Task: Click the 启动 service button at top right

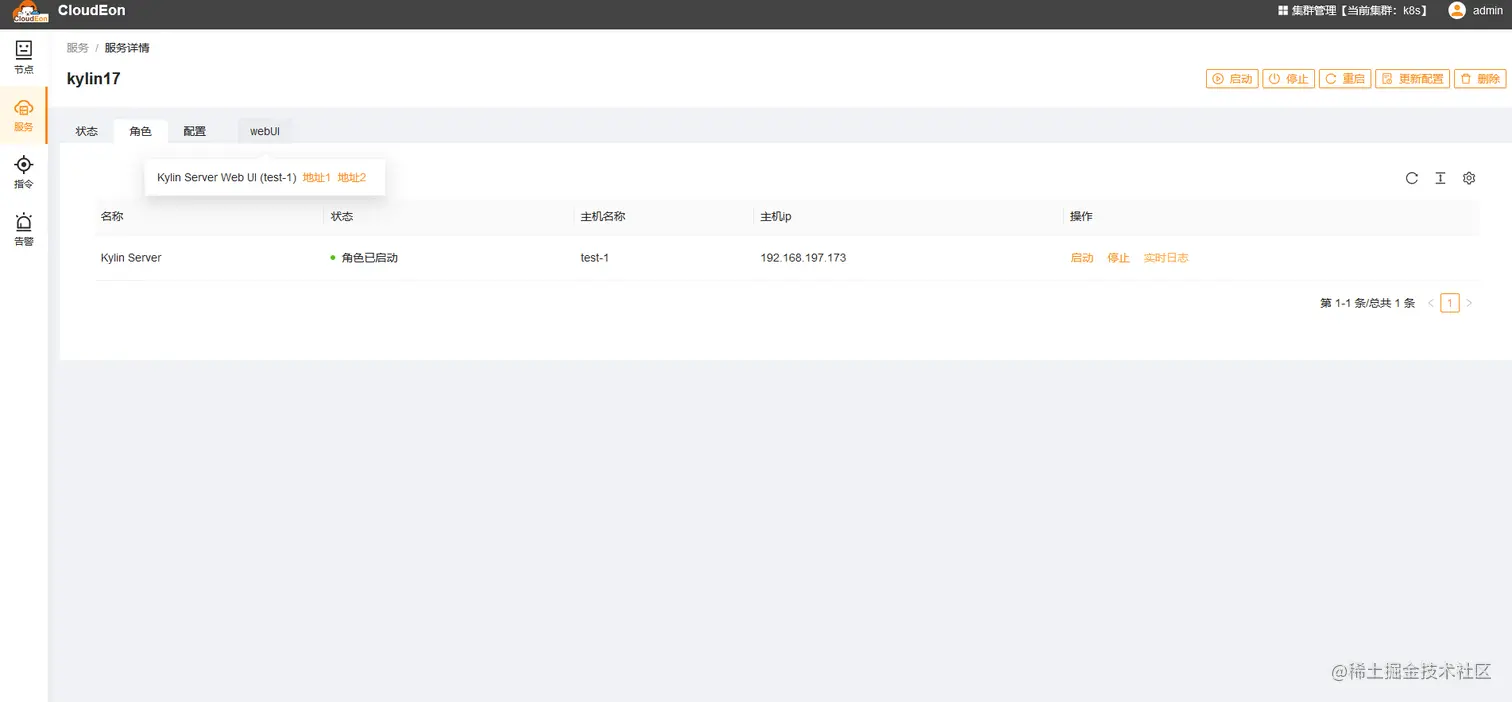Action: click(x=1232, y=79)
